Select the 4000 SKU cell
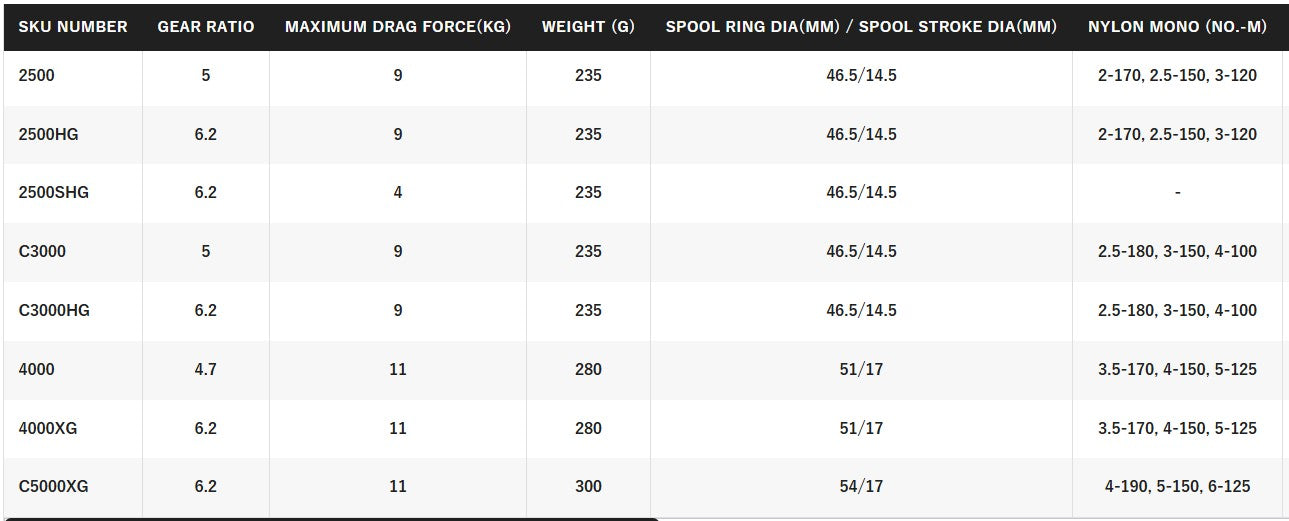This screenshot has width=1289, height=521. coord(37,369)
